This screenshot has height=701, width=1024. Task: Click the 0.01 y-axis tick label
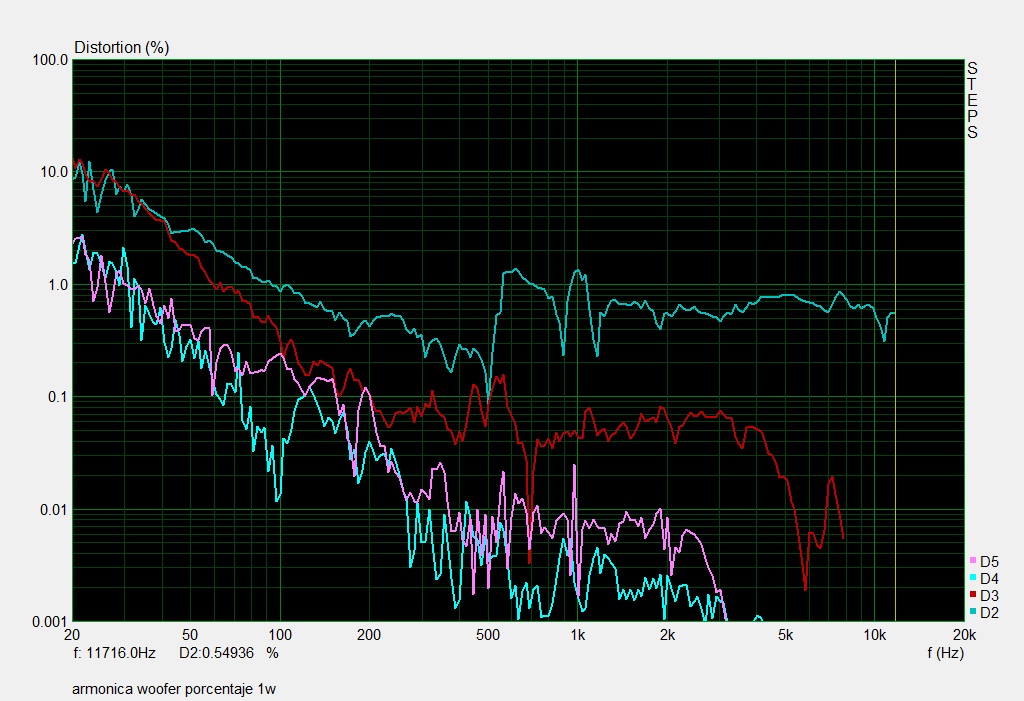point(54,510)
